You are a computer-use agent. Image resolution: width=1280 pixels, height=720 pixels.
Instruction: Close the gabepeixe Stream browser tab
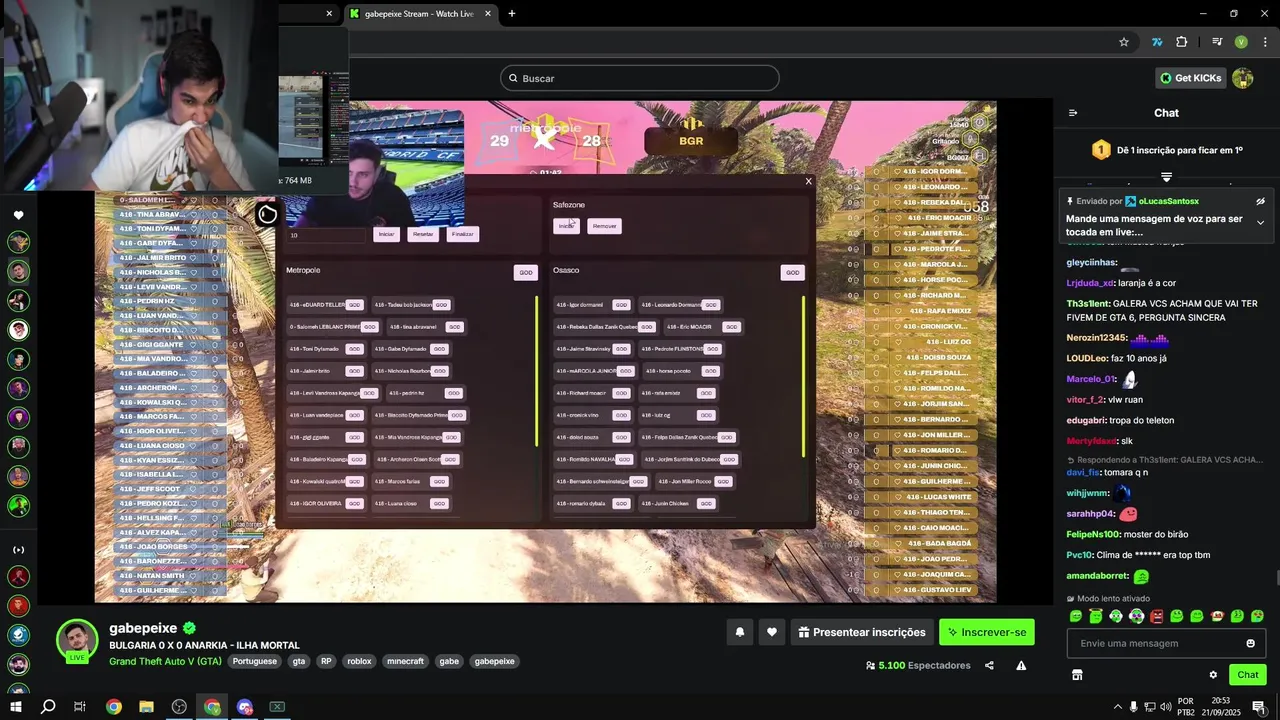[488, 14]
